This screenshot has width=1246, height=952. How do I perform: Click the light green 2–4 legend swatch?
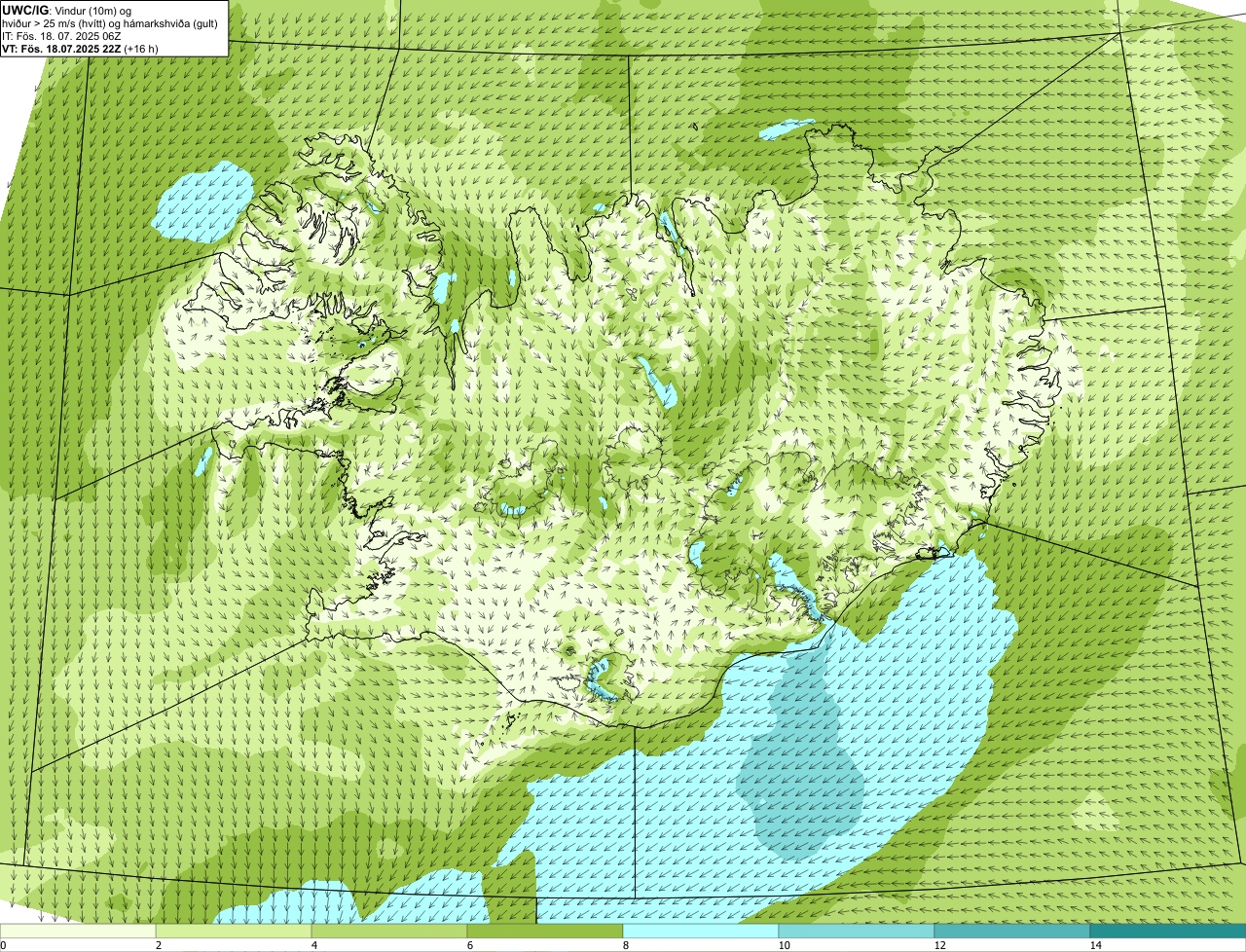coord(234,931)
